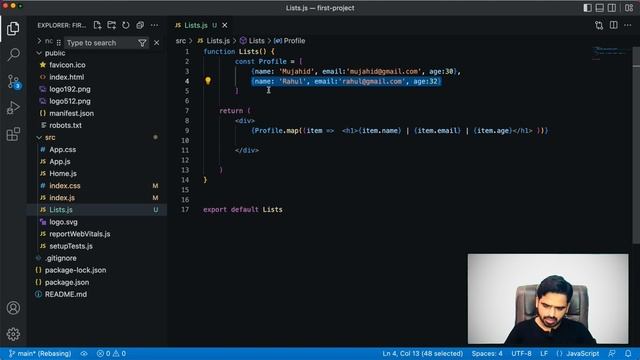Screen dimensions: 640x360
Task: Open the Accounts menu icon
Action: [x=13, y=308]
